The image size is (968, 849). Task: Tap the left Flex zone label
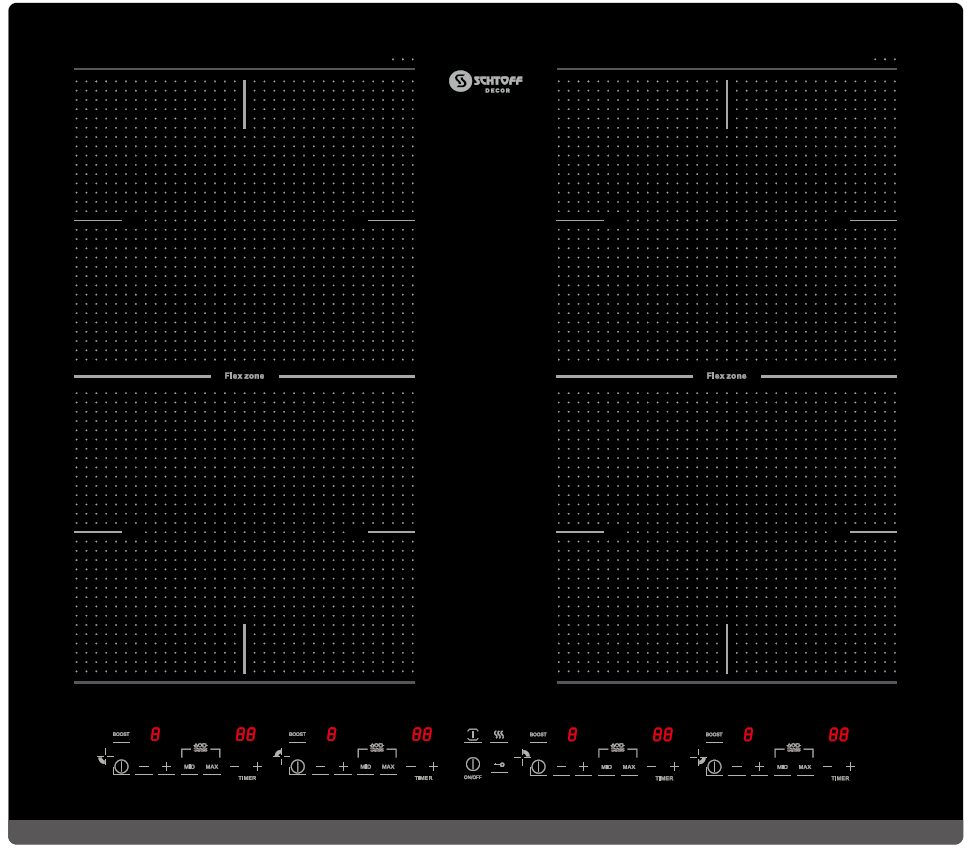[x=244, y=376]
